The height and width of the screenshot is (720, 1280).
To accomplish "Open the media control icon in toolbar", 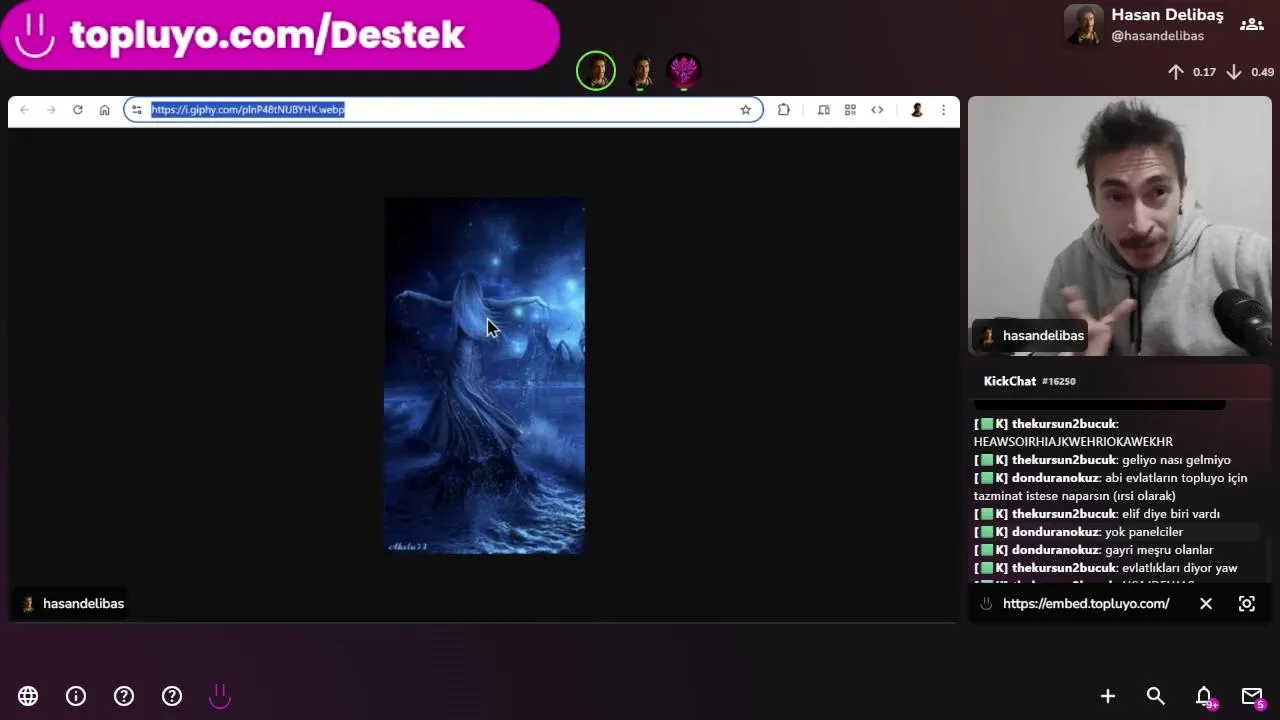I will tap(823, 110).
